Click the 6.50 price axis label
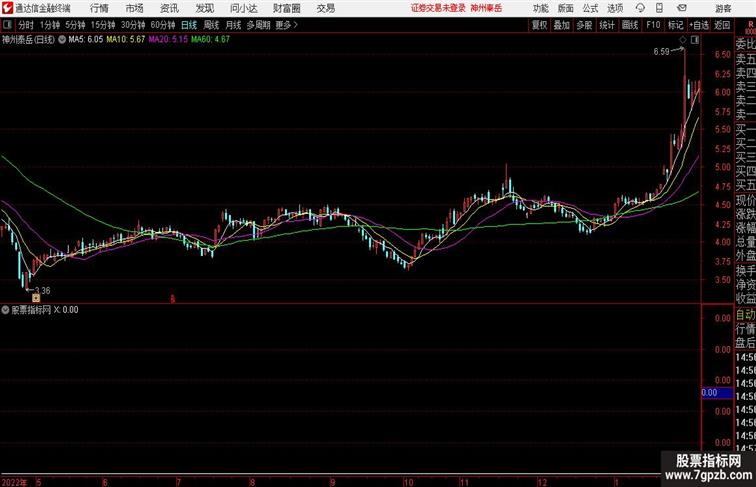Image resolution: width=756 pixels, height=487 pixels. 723,54
